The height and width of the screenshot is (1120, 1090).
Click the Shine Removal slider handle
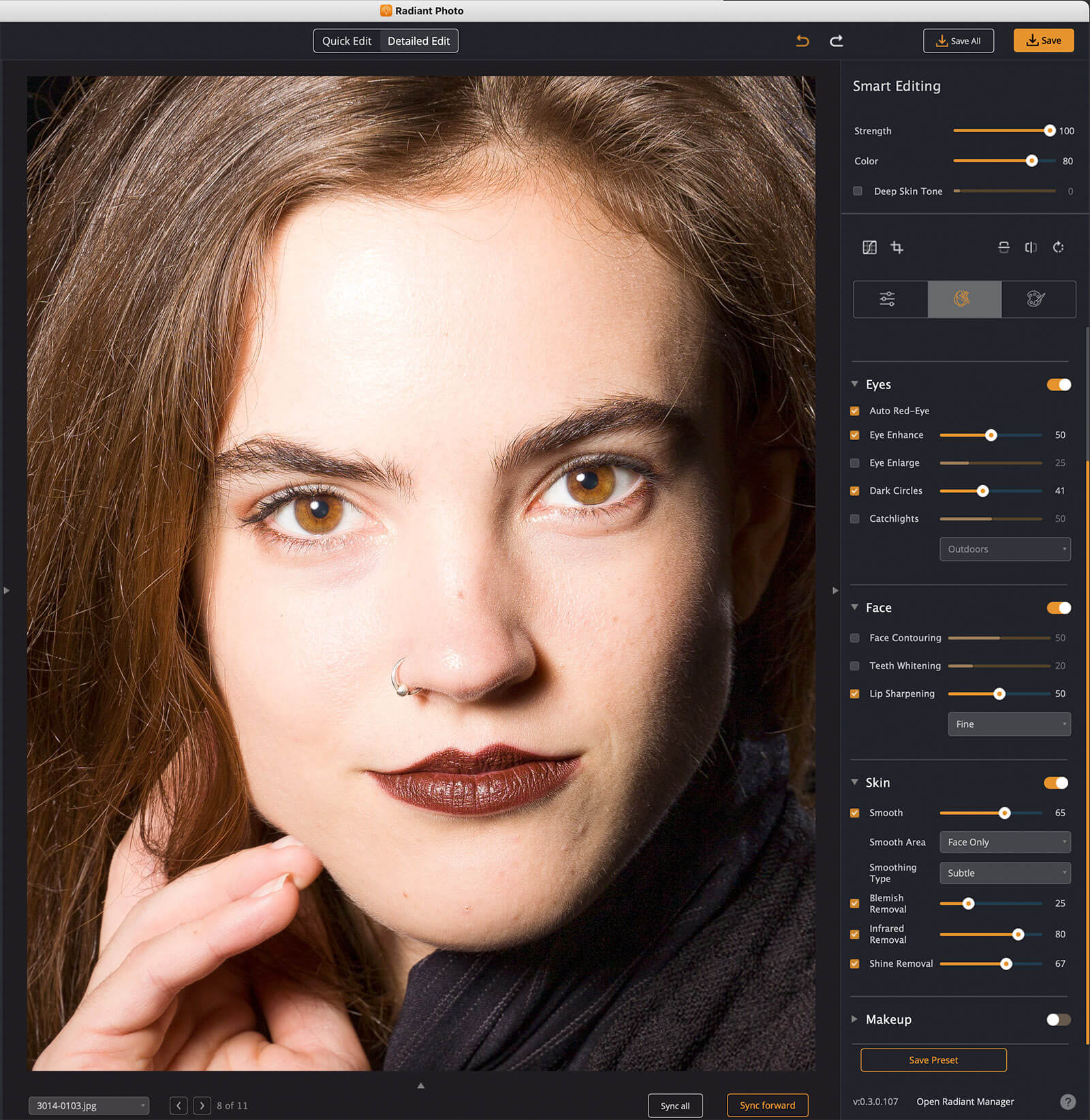point(1006,963)
